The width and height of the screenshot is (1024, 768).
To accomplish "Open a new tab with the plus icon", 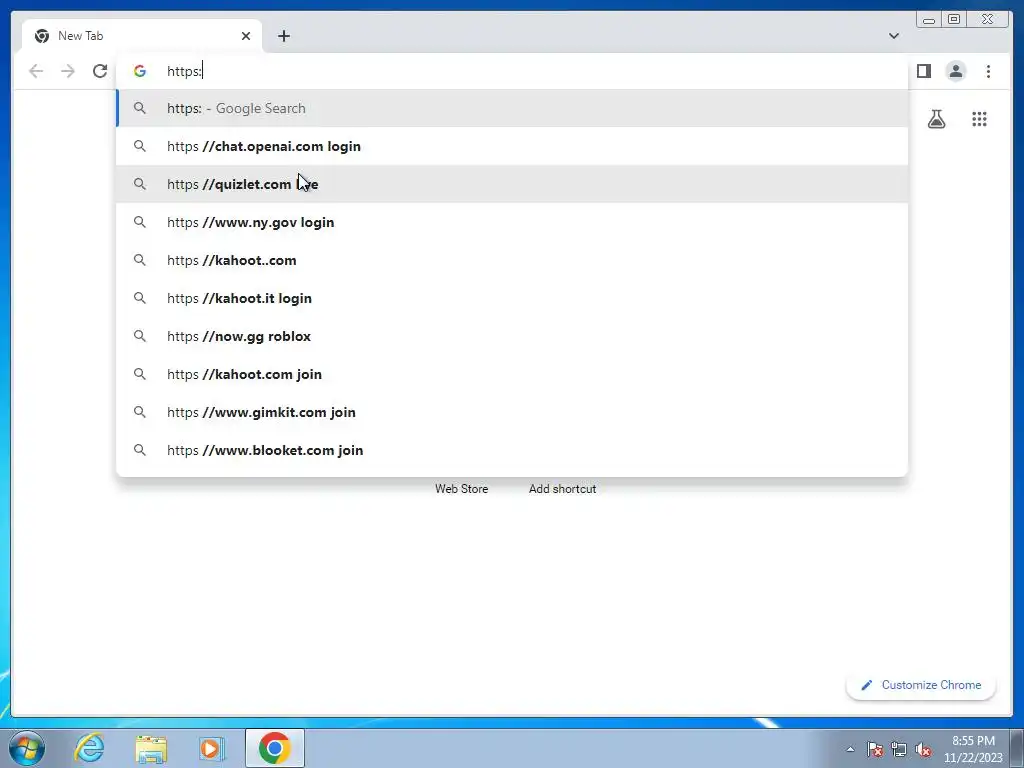I will [x=283, y=36].
